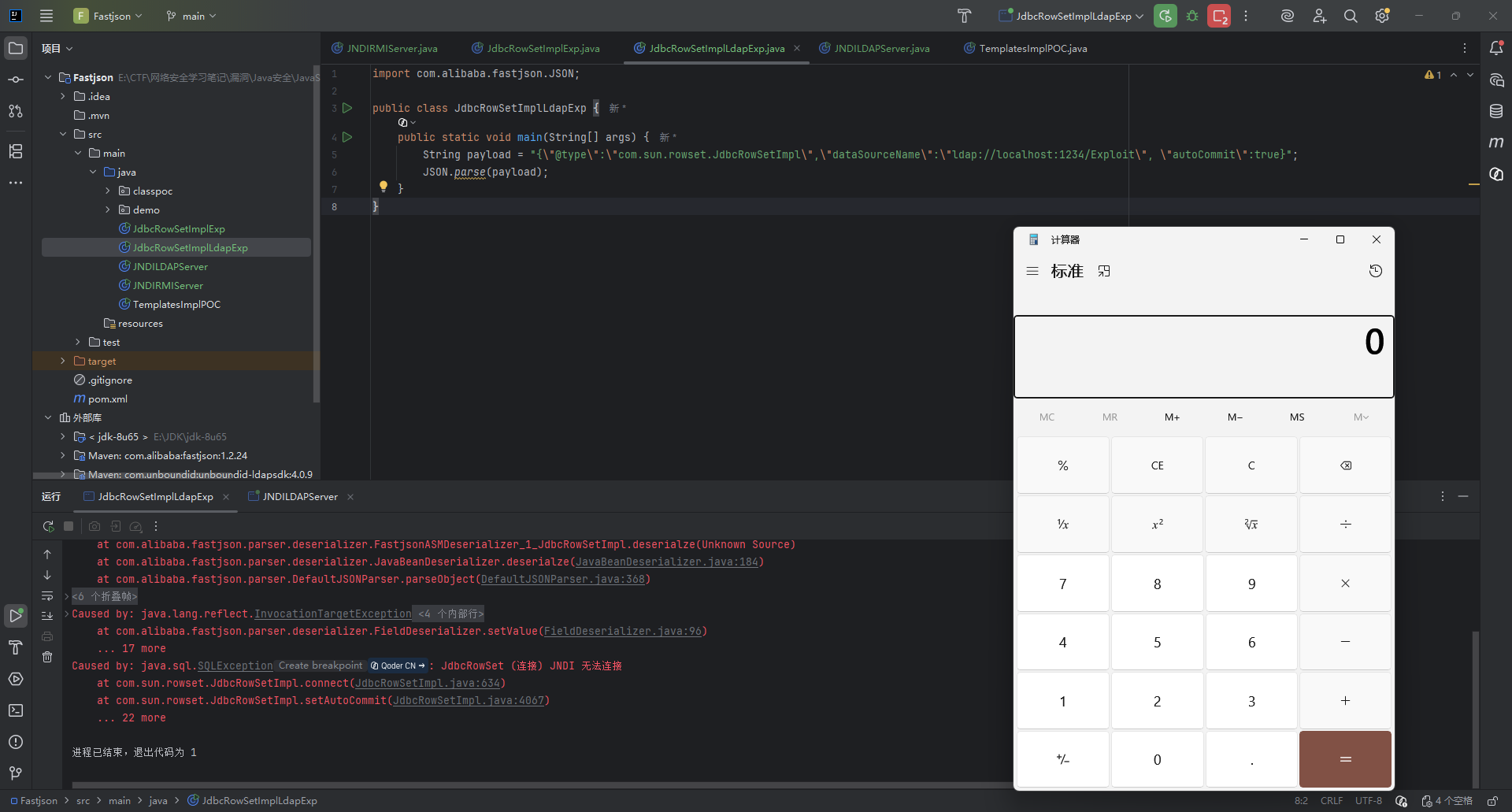Open the Fastjson project dropdown

[109, 16]
